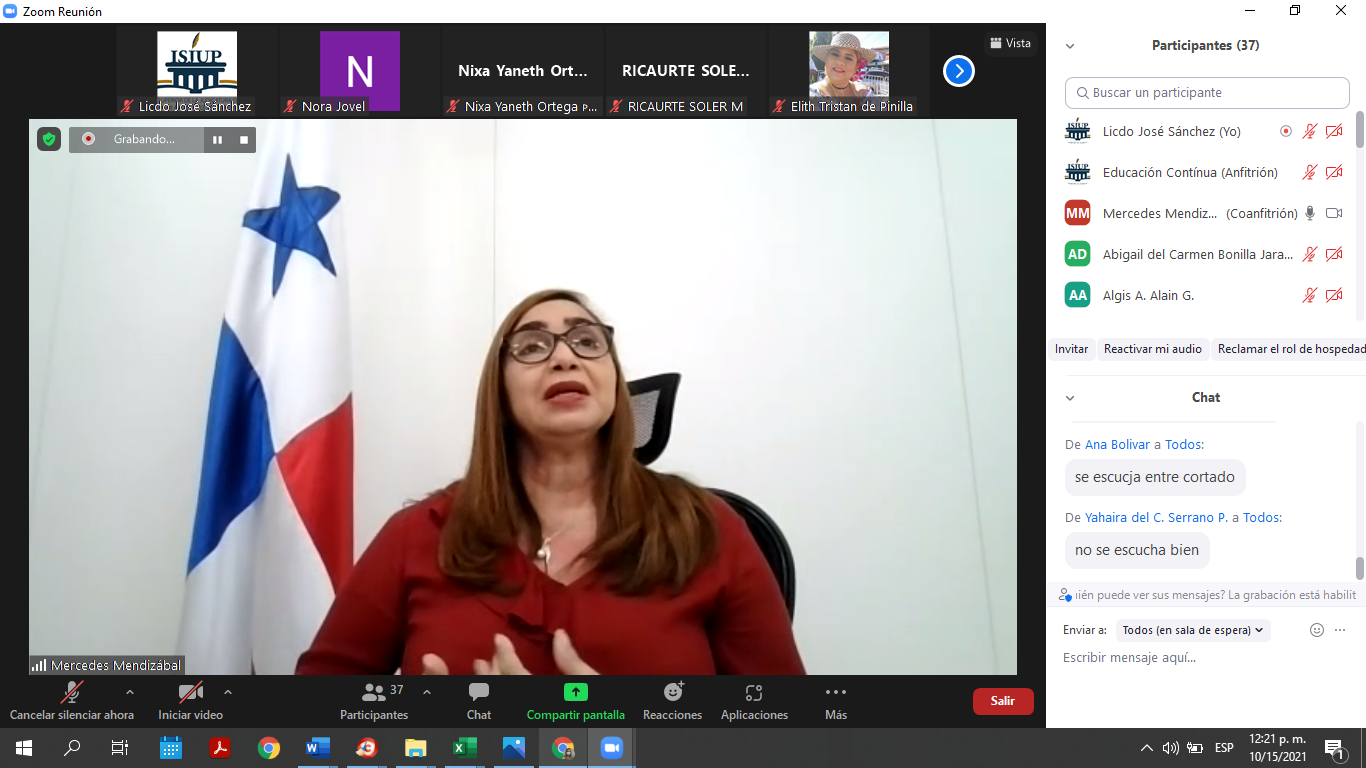Image resolution: width=1366 pixels, height=768 pixels.
Task: Open the chat emoji picker
Action: coord(1317,630)
